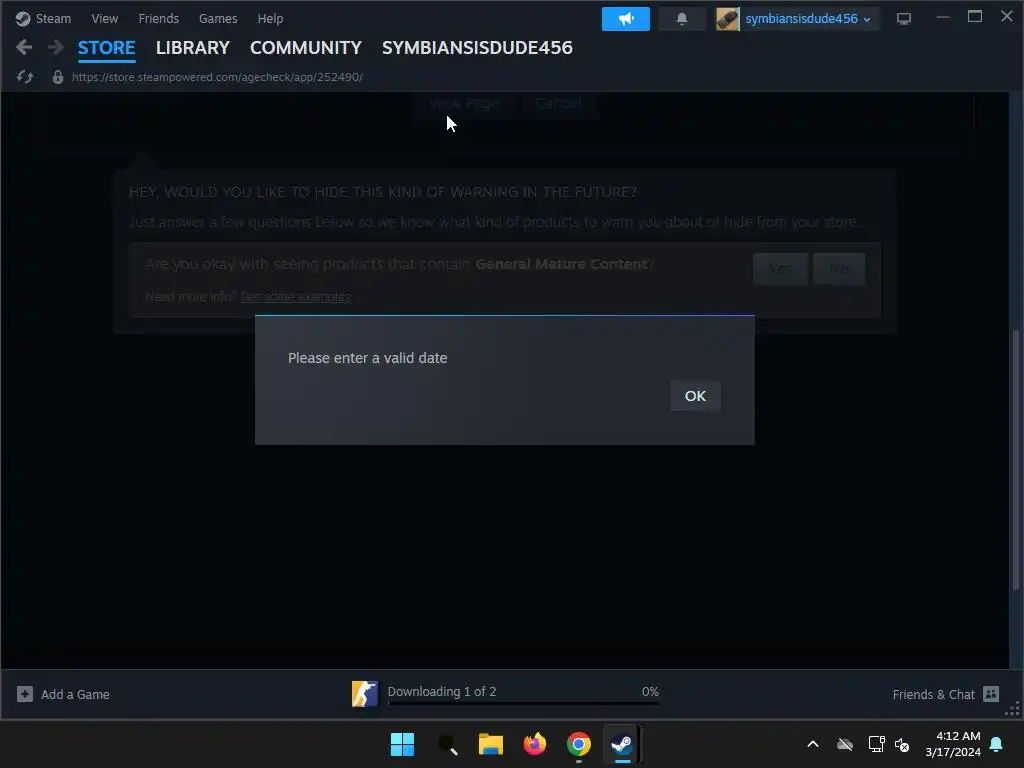
Task: Switch to the LIBRARY tab
Action: click(193, 48)
